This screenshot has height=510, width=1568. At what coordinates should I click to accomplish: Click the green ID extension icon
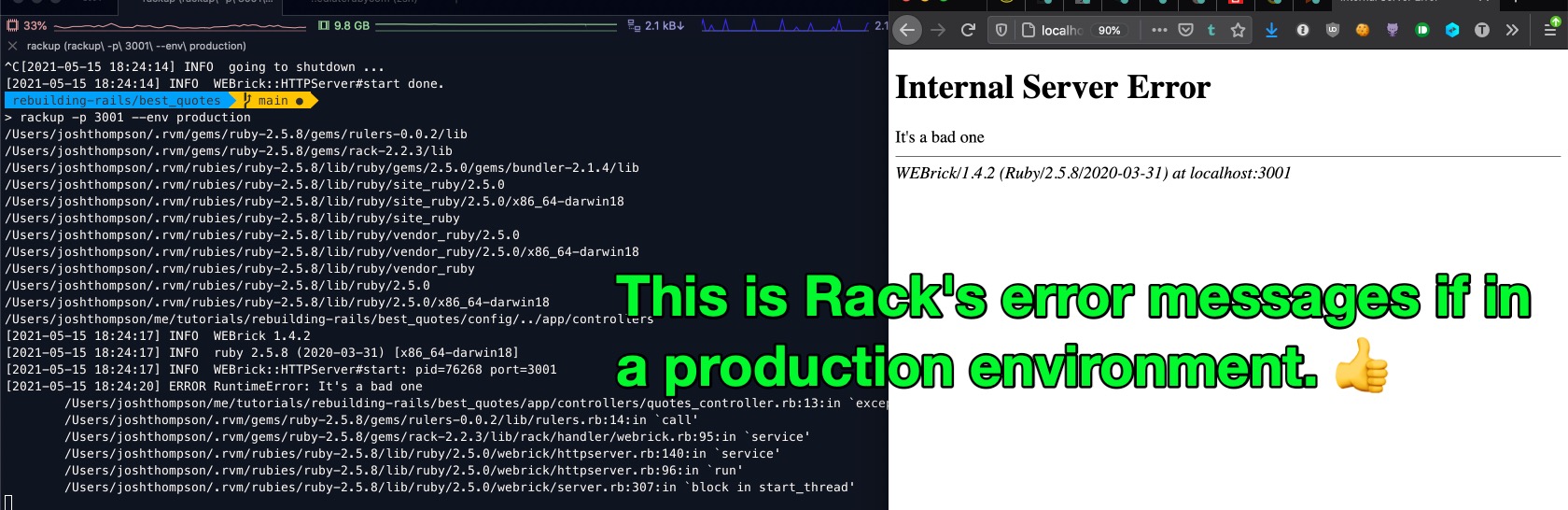pos(1422,30)
